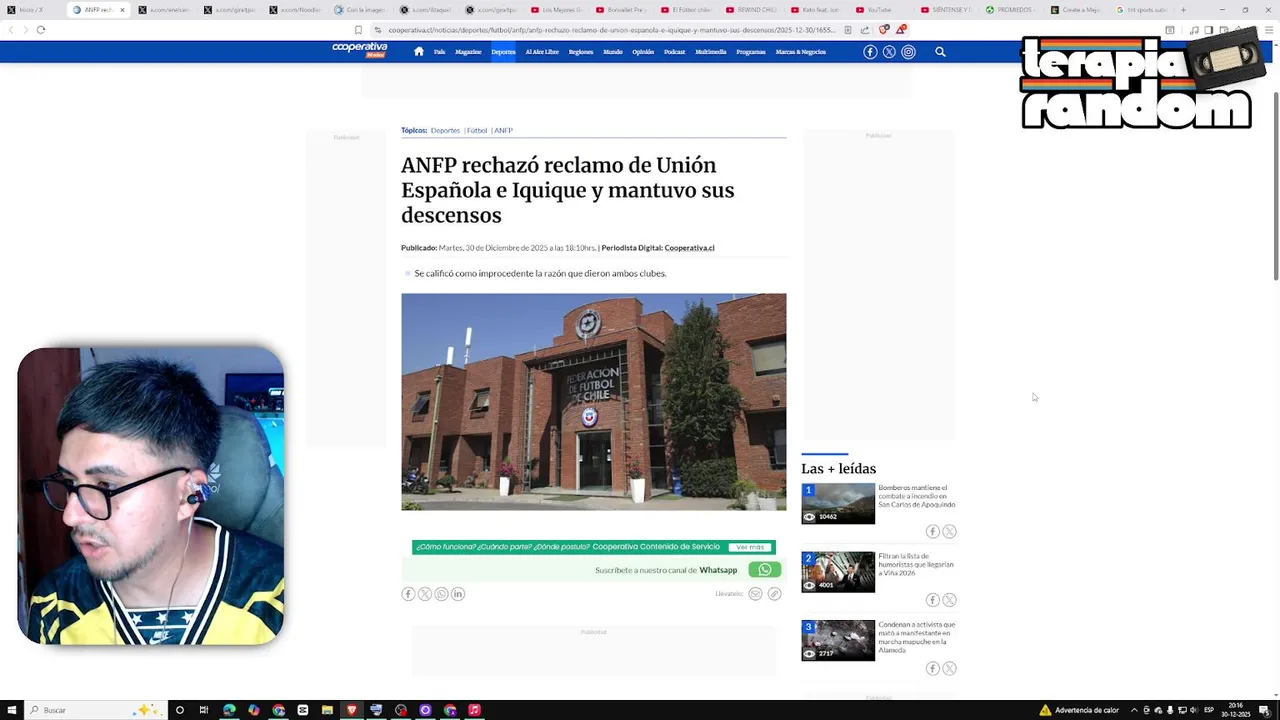
Task: Share Bomberos story on Facebook
Action: [x=932, y=532]
